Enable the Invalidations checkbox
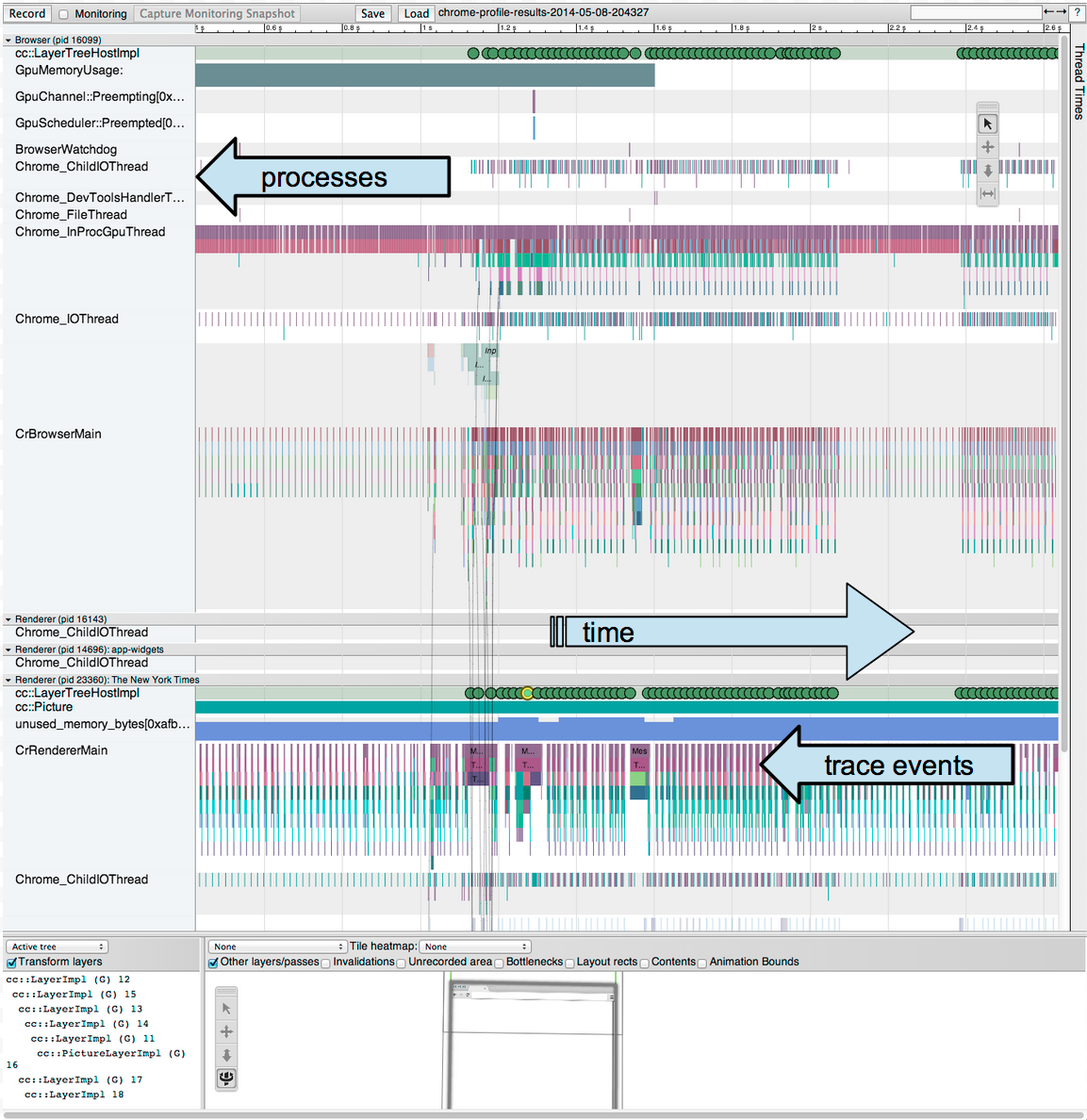Viewport: 1087px width, 1120px height. click(x=326, y=963)
